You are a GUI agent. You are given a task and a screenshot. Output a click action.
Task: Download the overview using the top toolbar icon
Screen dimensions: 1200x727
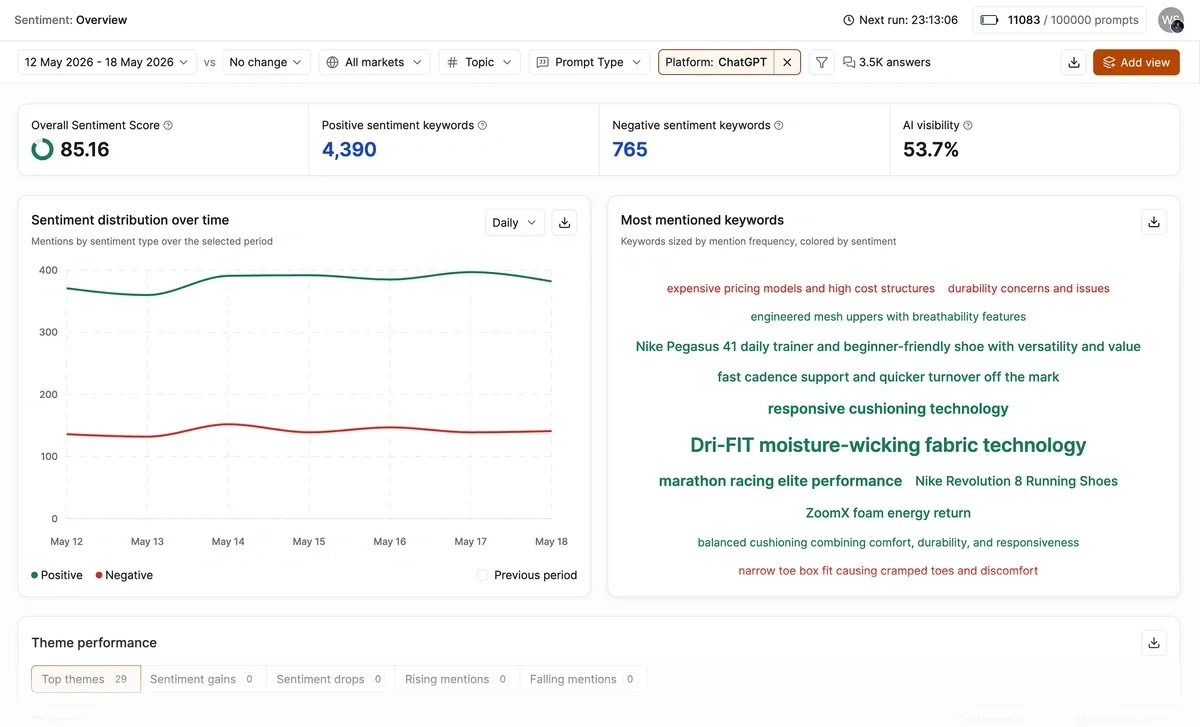point(1074,62)
